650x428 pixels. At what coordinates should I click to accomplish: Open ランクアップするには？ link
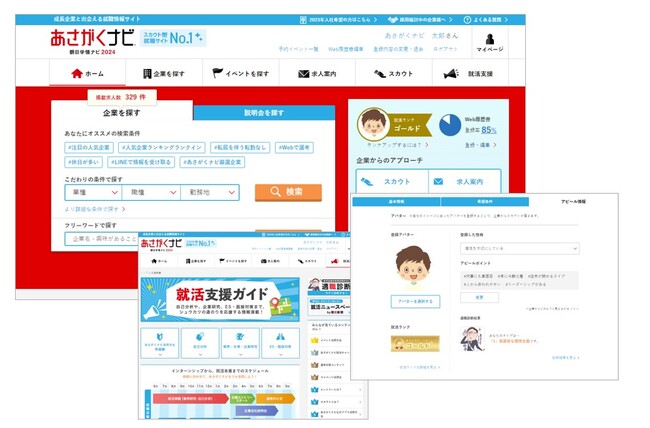[x=398, y=145]
